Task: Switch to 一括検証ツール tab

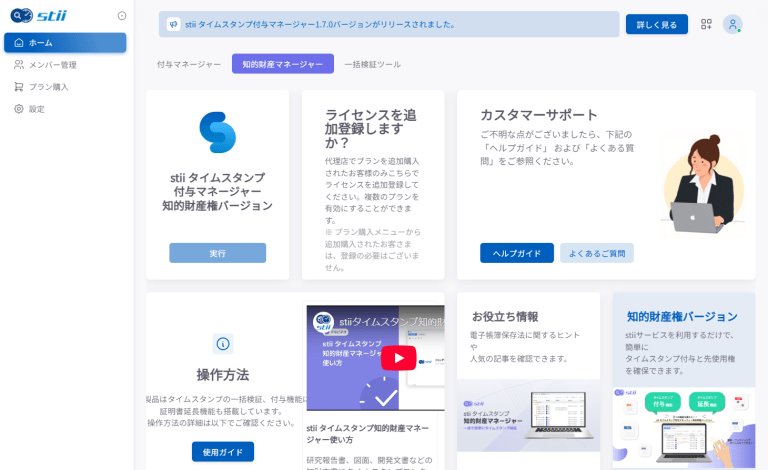Action: [x=373, y=64]
